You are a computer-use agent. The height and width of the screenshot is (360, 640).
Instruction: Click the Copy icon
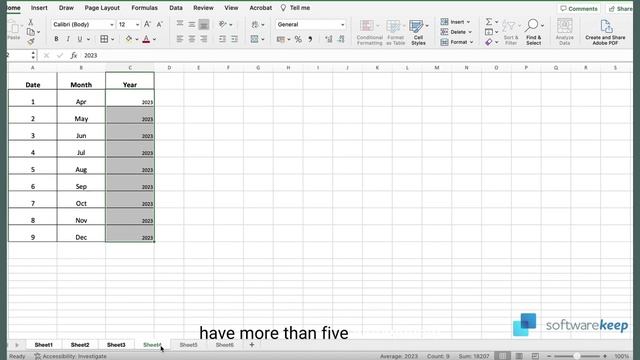pos(31,32)
